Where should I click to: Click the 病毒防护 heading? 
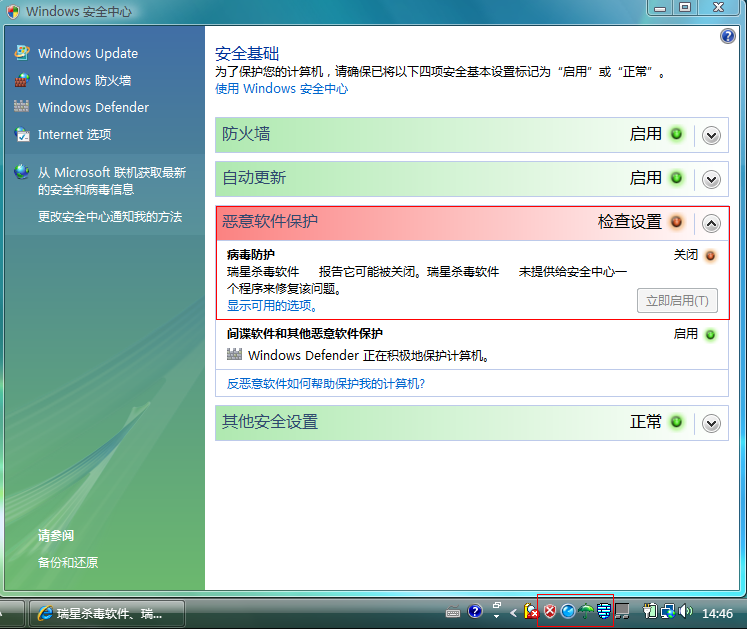coord(251,254)
